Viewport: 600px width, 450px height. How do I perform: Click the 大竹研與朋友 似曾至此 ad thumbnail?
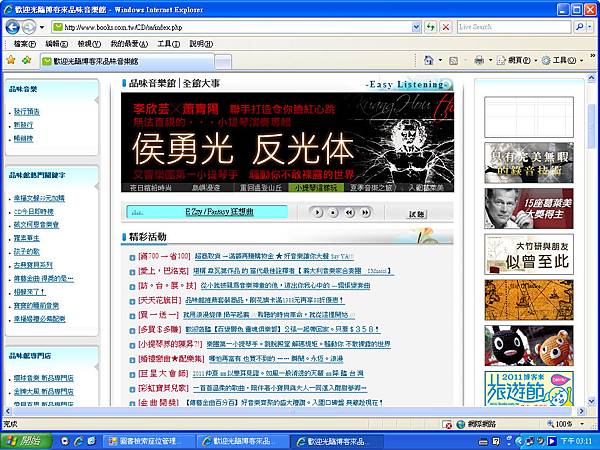529,254
